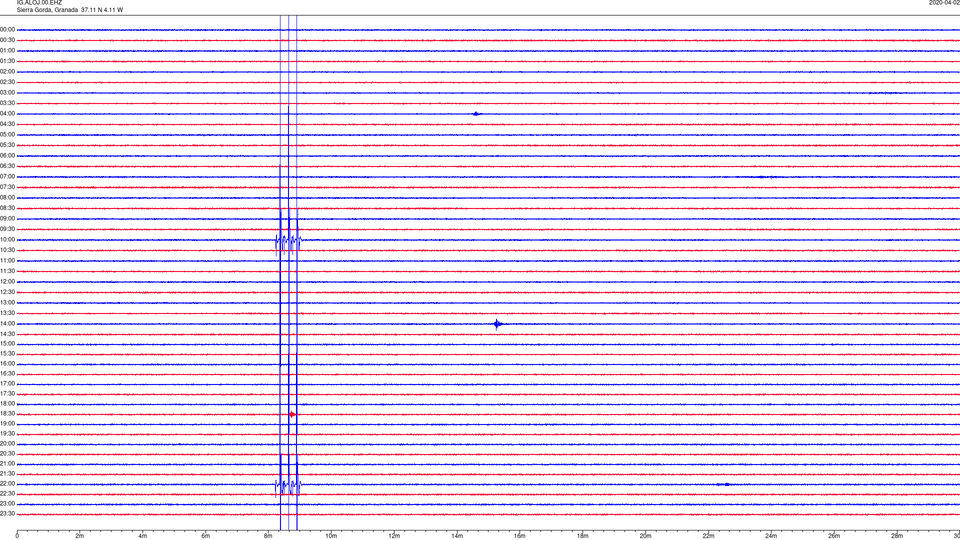The width and height of the screenshot is (960, 540).
Task: Select the 05:00 trace time label
Action: tap(7, 135)
